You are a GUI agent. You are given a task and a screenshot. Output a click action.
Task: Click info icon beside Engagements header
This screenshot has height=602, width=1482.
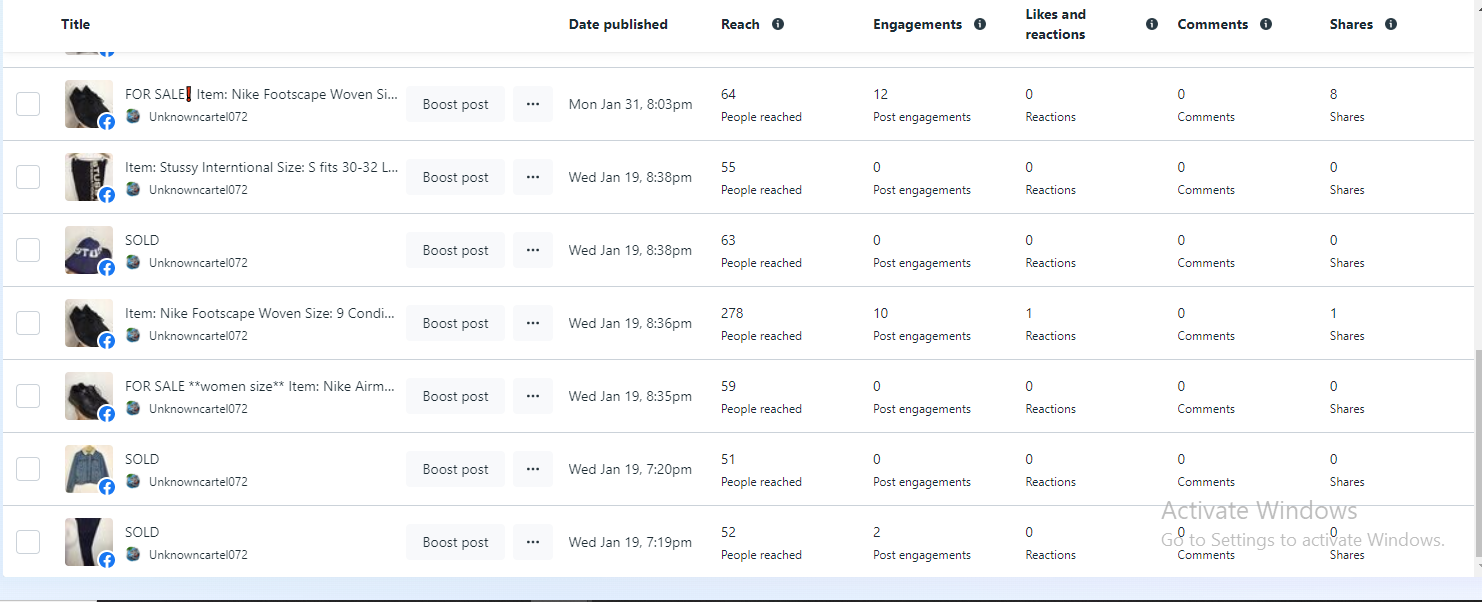(980, 24)
